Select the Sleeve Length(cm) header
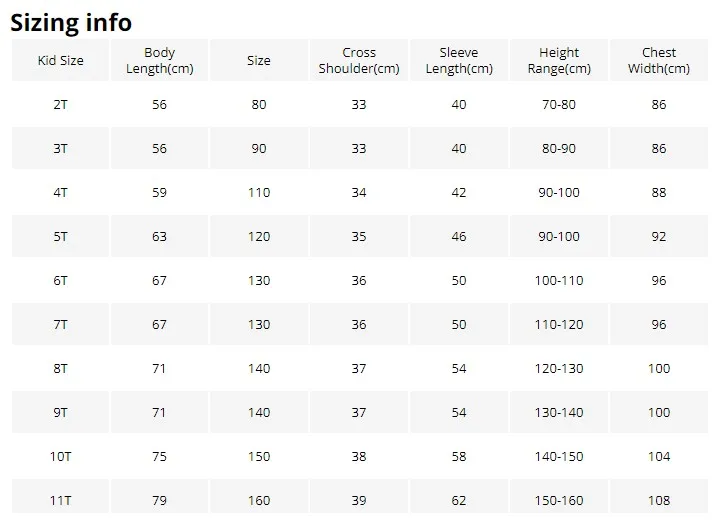The image size is (721, 530). point(459,60)
